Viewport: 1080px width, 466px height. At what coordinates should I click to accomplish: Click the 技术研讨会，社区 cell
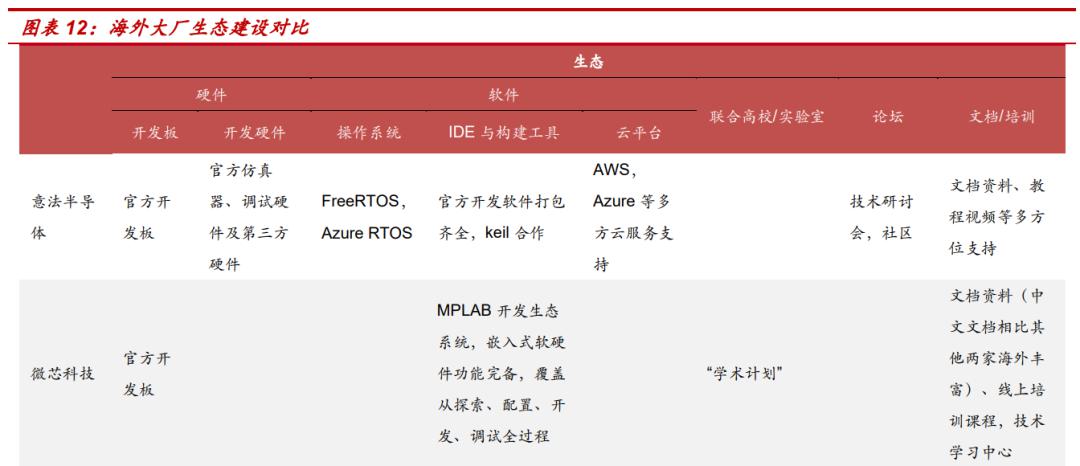click(882, 218)
